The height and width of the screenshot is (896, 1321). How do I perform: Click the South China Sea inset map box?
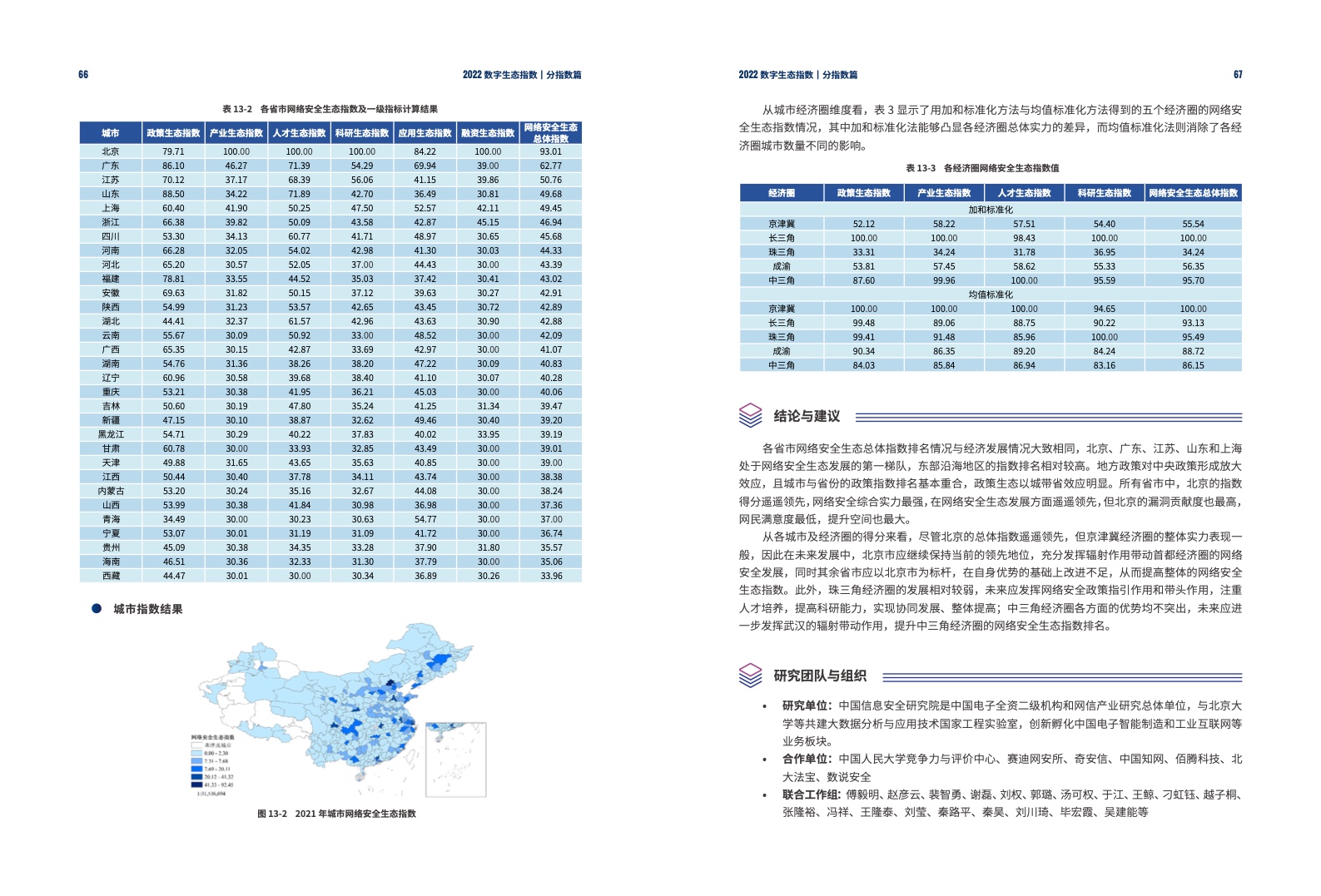pyautogui.click(x=455, y=759)
